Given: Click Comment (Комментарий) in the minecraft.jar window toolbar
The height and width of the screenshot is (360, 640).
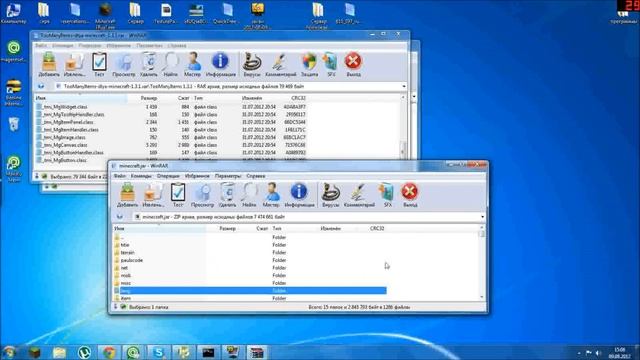Looking at the screenshot, I should (359, 195).
